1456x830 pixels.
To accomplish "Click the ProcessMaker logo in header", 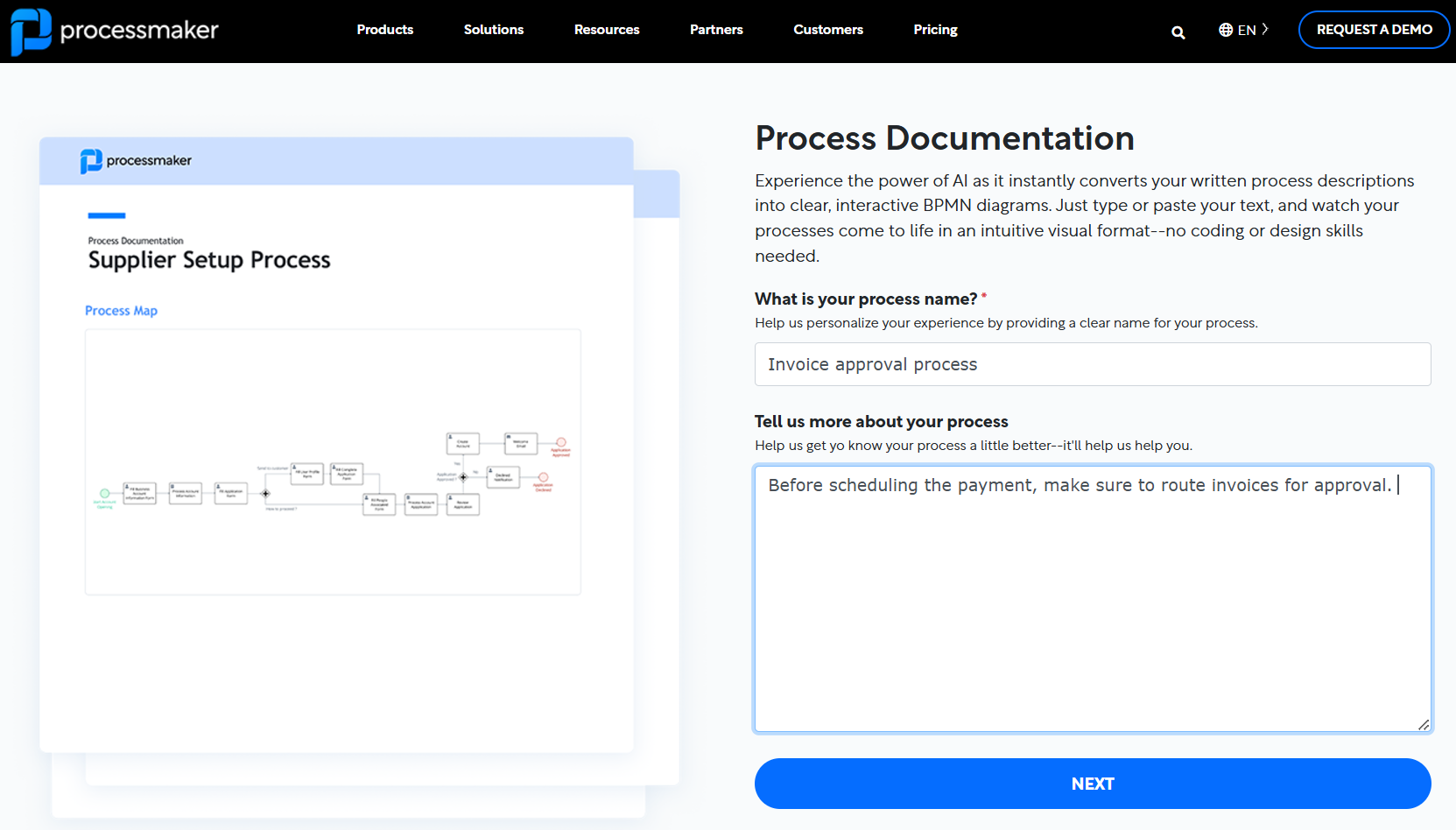I will pyautogui.click(x=115, y=31).
